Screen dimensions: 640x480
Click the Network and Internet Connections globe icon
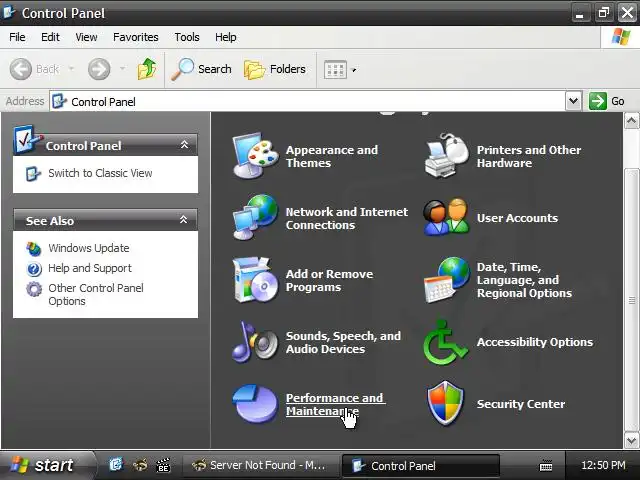point(255,217)
